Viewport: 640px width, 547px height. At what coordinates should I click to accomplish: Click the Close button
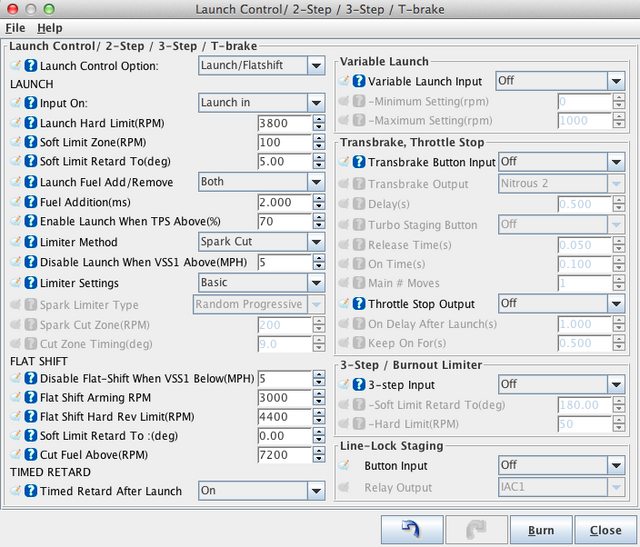pos(605,530)
